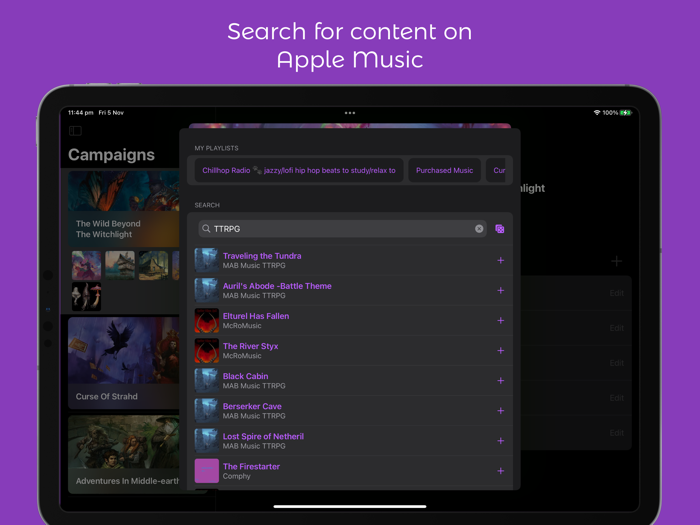Select the Berserker Cave song title
700x525 pixels.
[252, 407]
